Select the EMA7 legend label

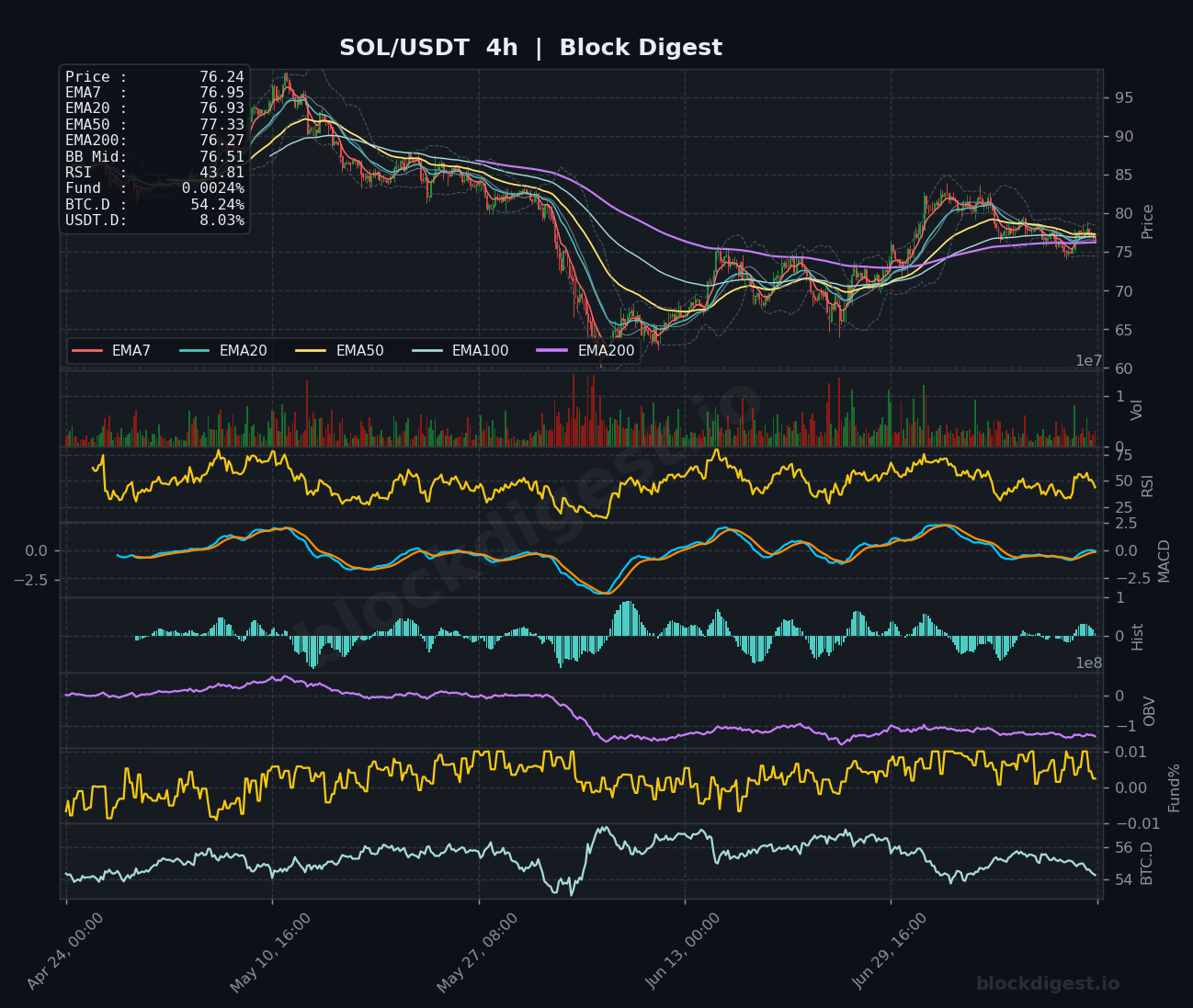coord(131,351)
